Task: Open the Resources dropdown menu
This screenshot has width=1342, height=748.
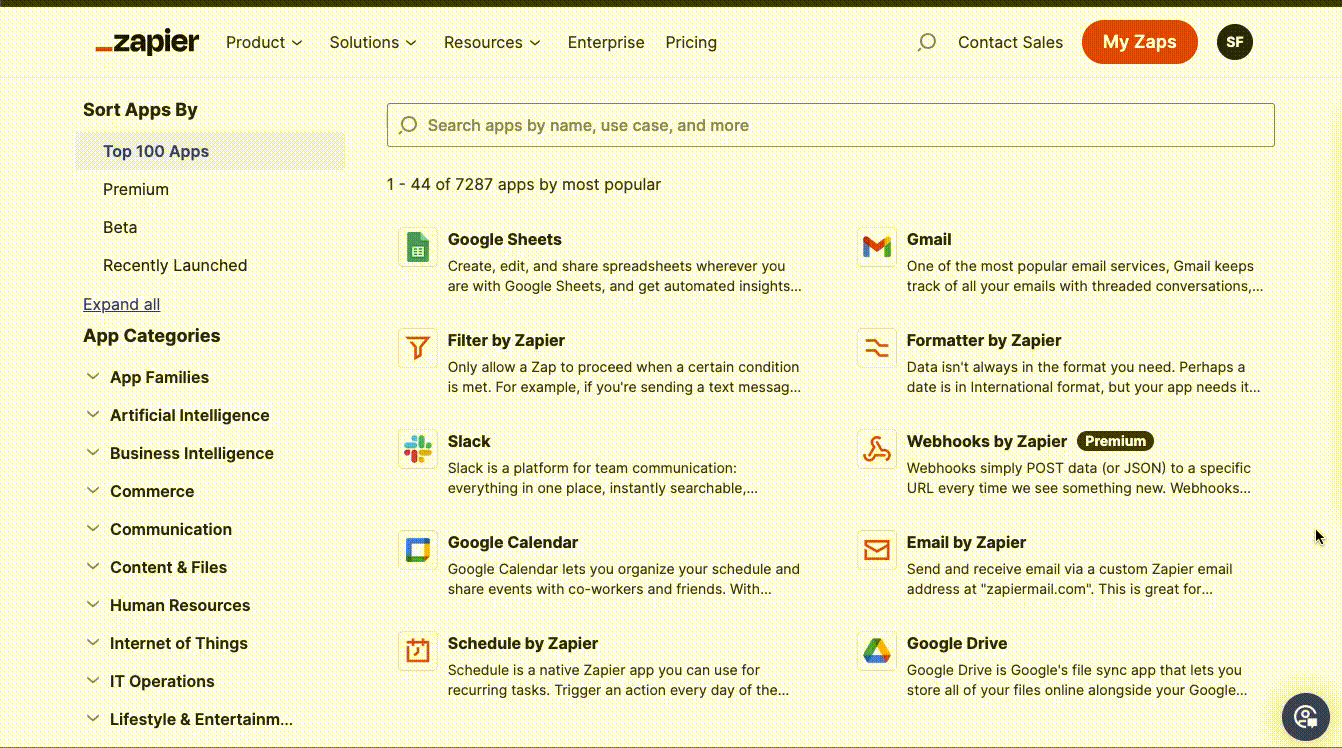Action: pos(492,42)
